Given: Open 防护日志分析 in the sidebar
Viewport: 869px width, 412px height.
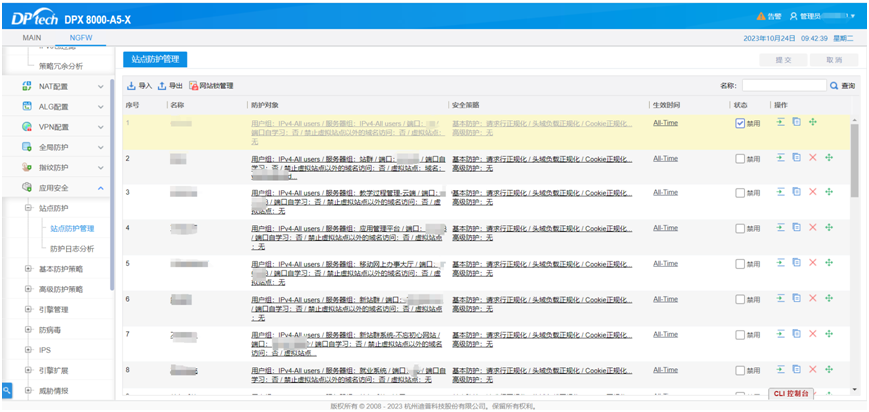Looking at the screenshot, I should click(x=72, y=248).
